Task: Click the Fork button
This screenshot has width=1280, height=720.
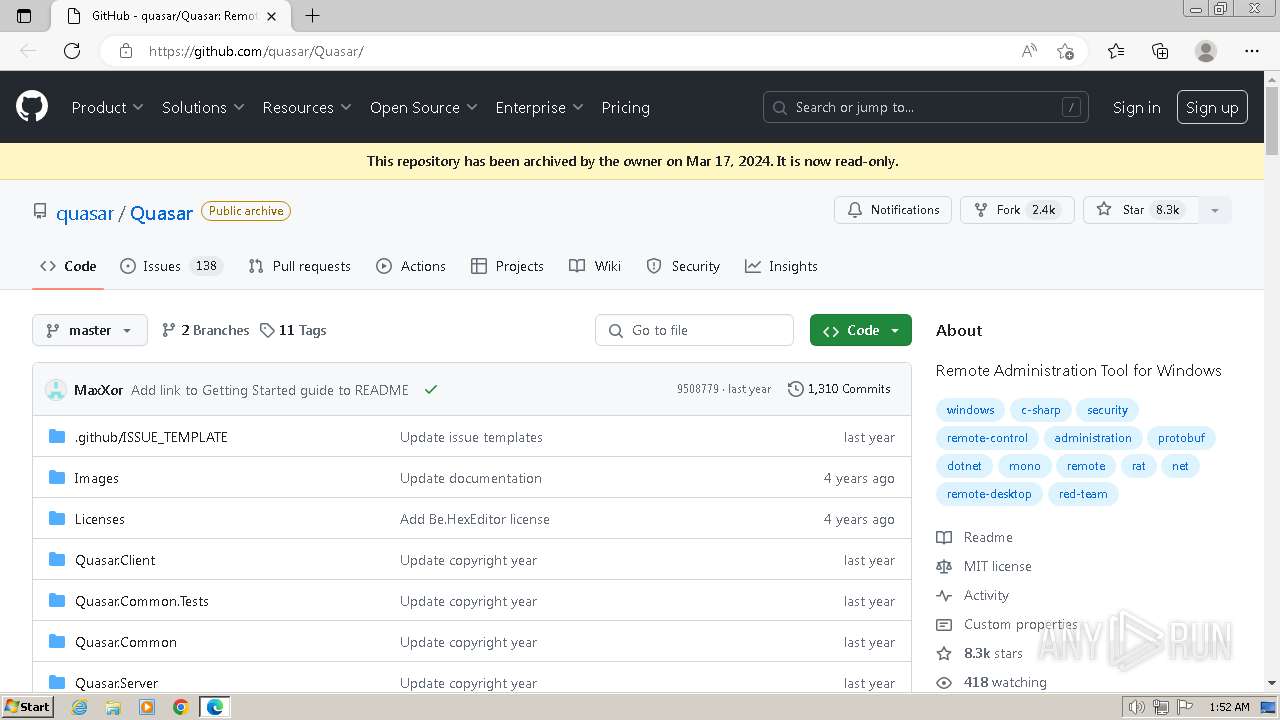Action: [1017, 210]
